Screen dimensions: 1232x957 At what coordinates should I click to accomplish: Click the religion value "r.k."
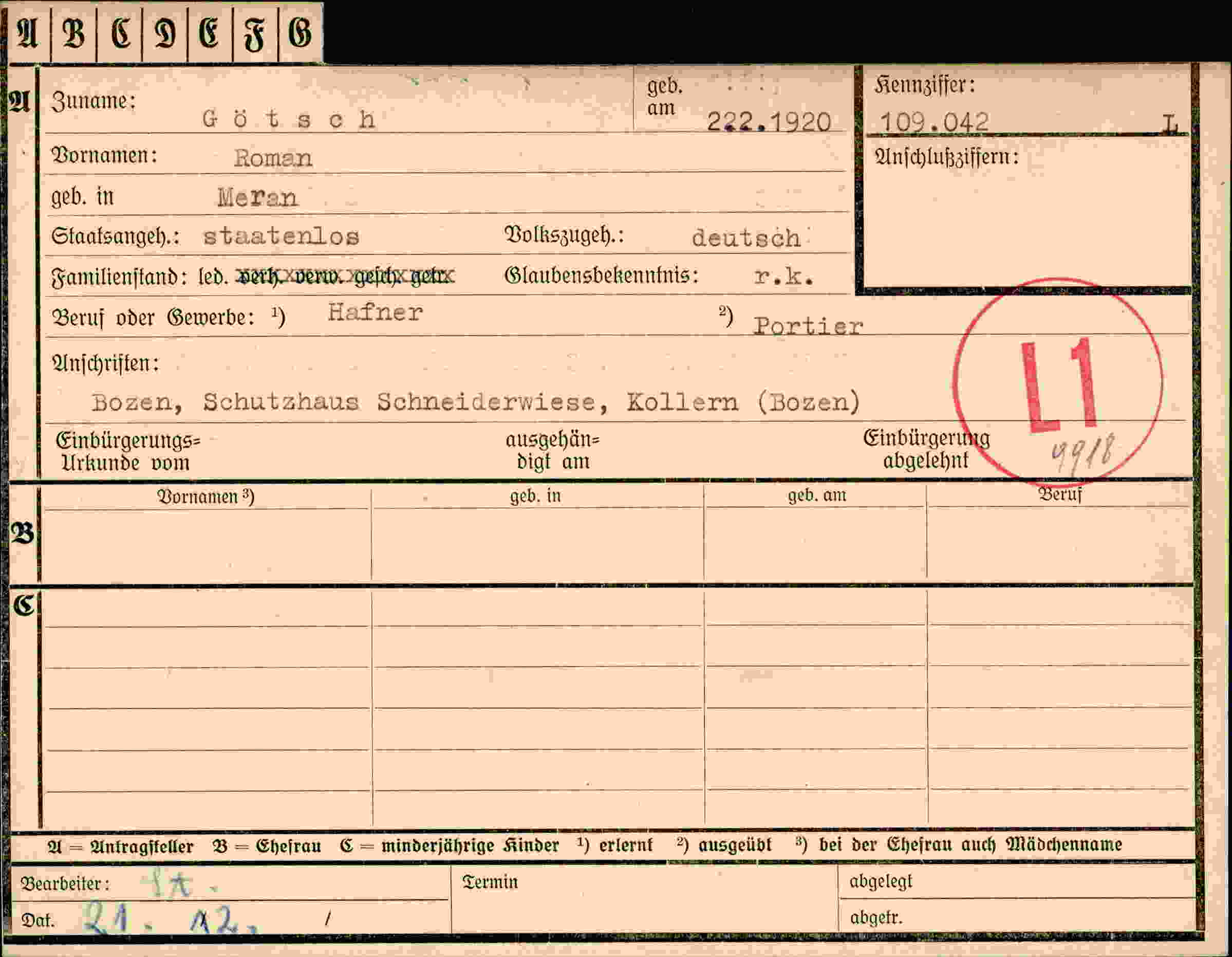[x=784, y=276]
